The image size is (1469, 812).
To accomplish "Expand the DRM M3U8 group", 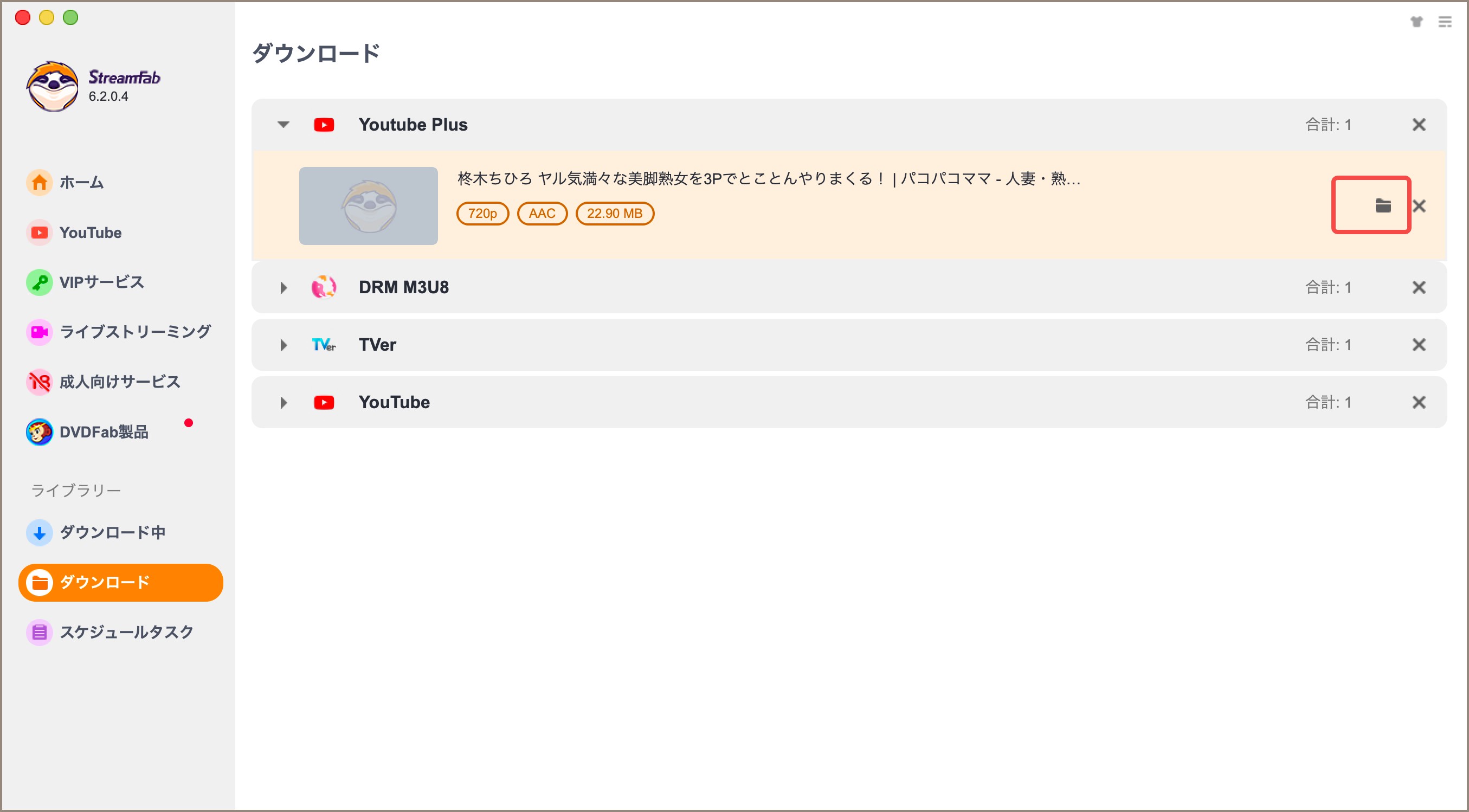I will pos(284,287).
